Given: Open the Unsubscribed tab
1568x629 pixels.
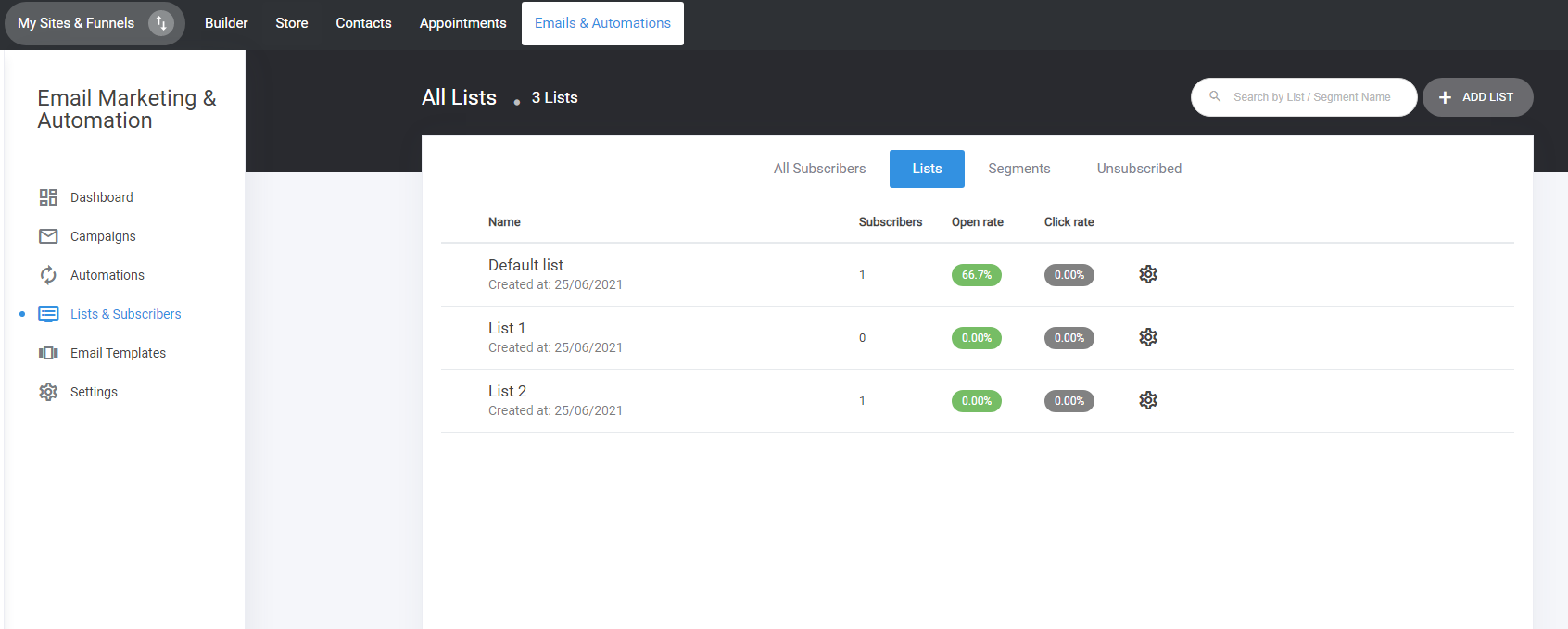Looking at the screenshot, I should (x=1139, y=169).
